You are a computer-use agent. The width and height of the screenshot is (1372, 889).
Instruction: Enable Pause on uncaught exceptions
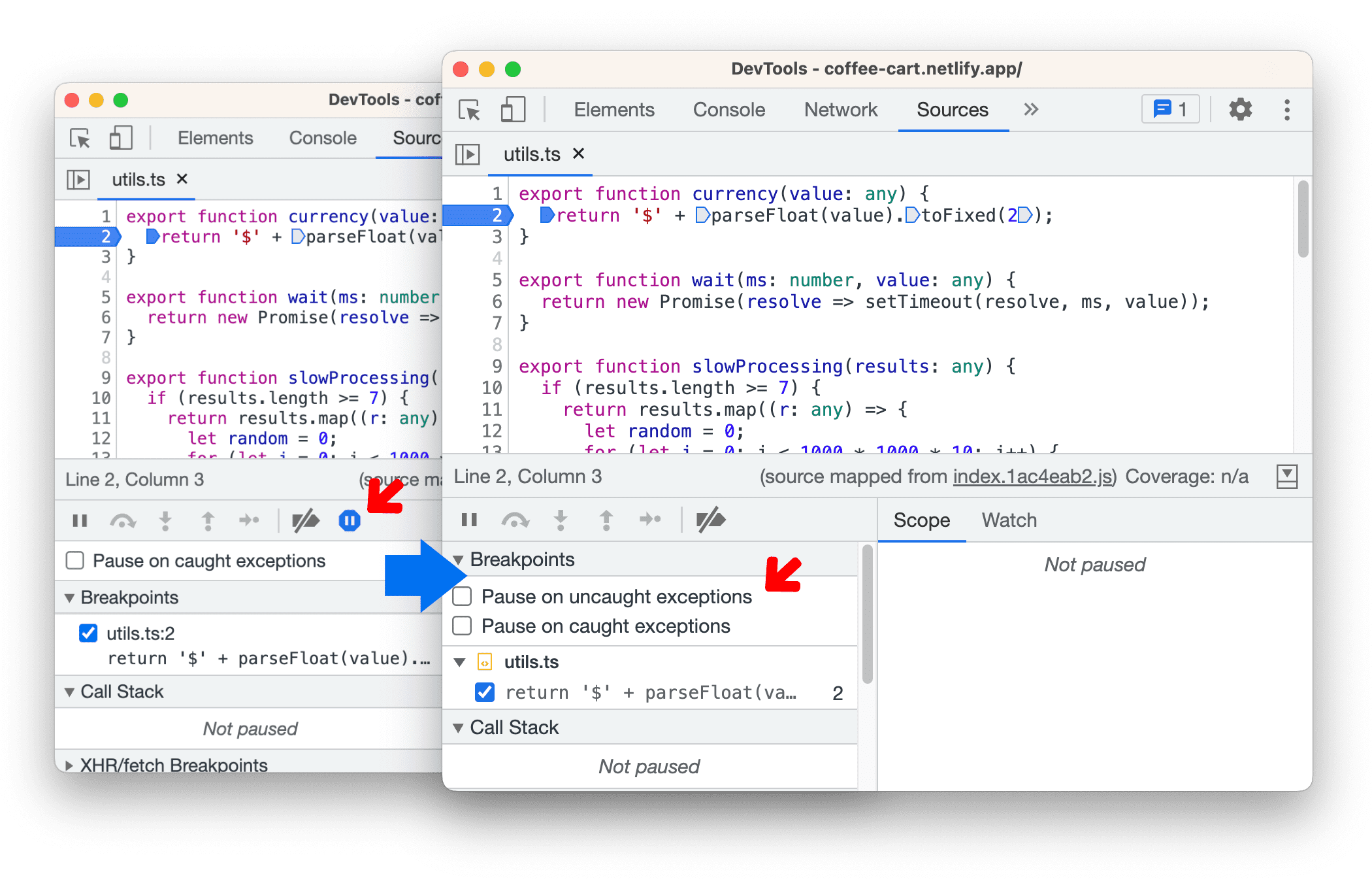coord(463,597)
